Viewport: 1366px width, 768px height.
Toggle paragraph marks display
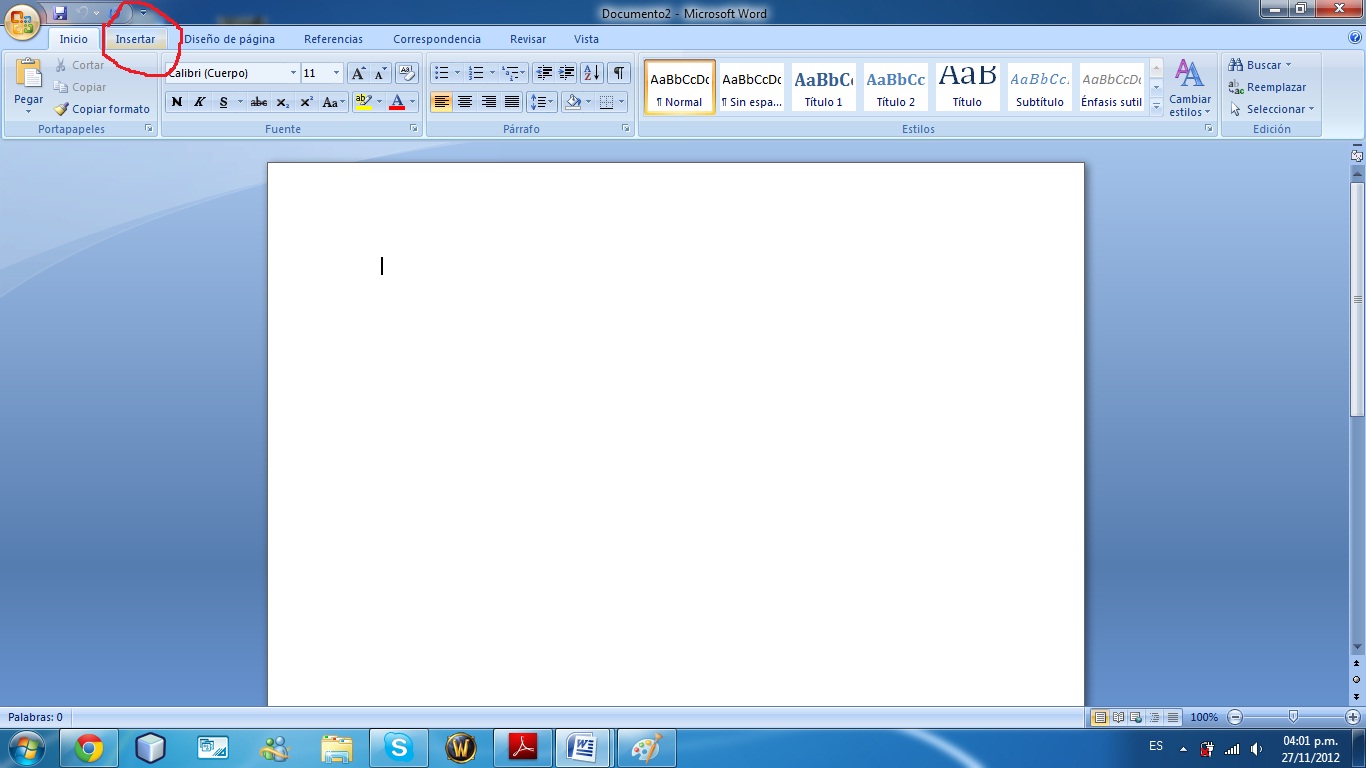pos(618,72)
